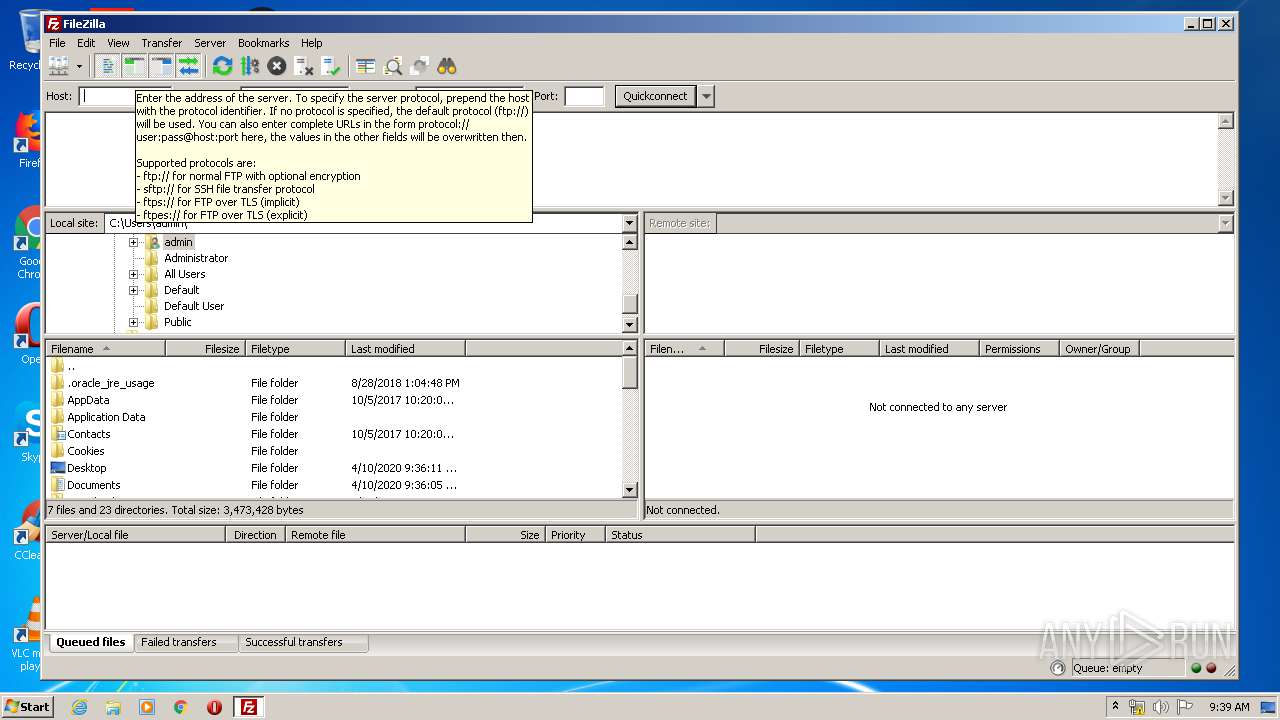Sort local files by Last modified
The height and width of the screenshot is (720, 1280).
[x=406, y=349]
